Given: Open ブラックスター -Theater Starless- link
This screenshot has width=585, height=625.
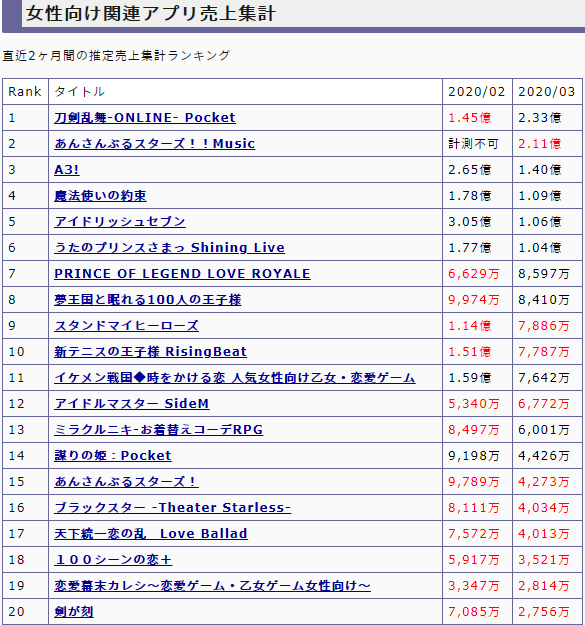Looking at the screenshot, I should point(173,507).
